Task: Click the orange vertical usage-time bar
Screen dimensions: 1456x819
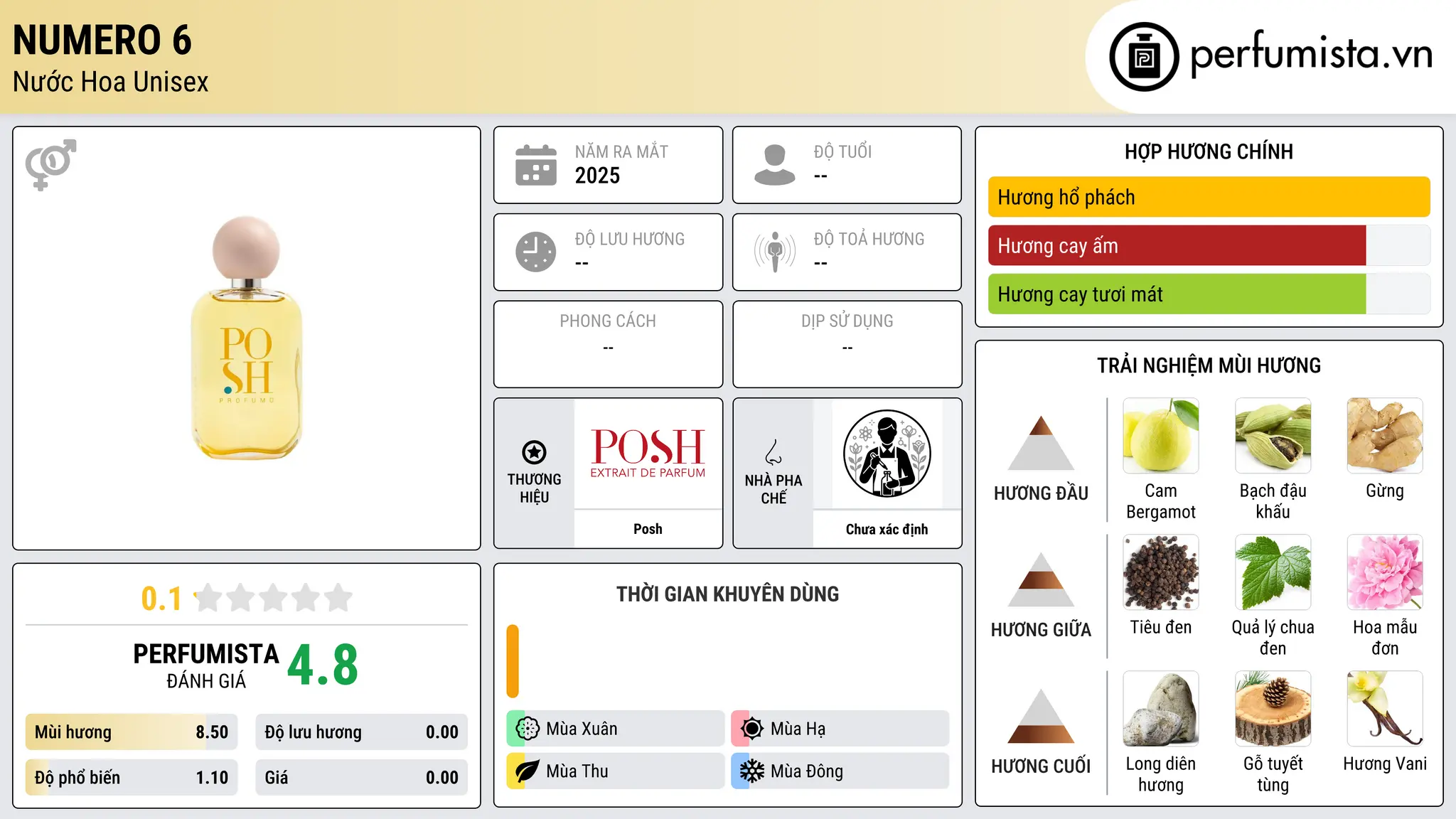Action: click(x=513, y=661)
